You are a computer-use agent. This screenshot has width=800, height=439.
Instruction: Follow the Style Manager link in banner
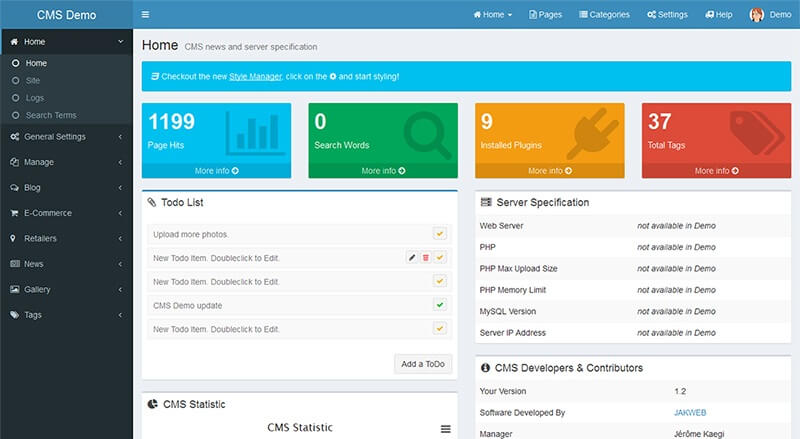(255, 77)
